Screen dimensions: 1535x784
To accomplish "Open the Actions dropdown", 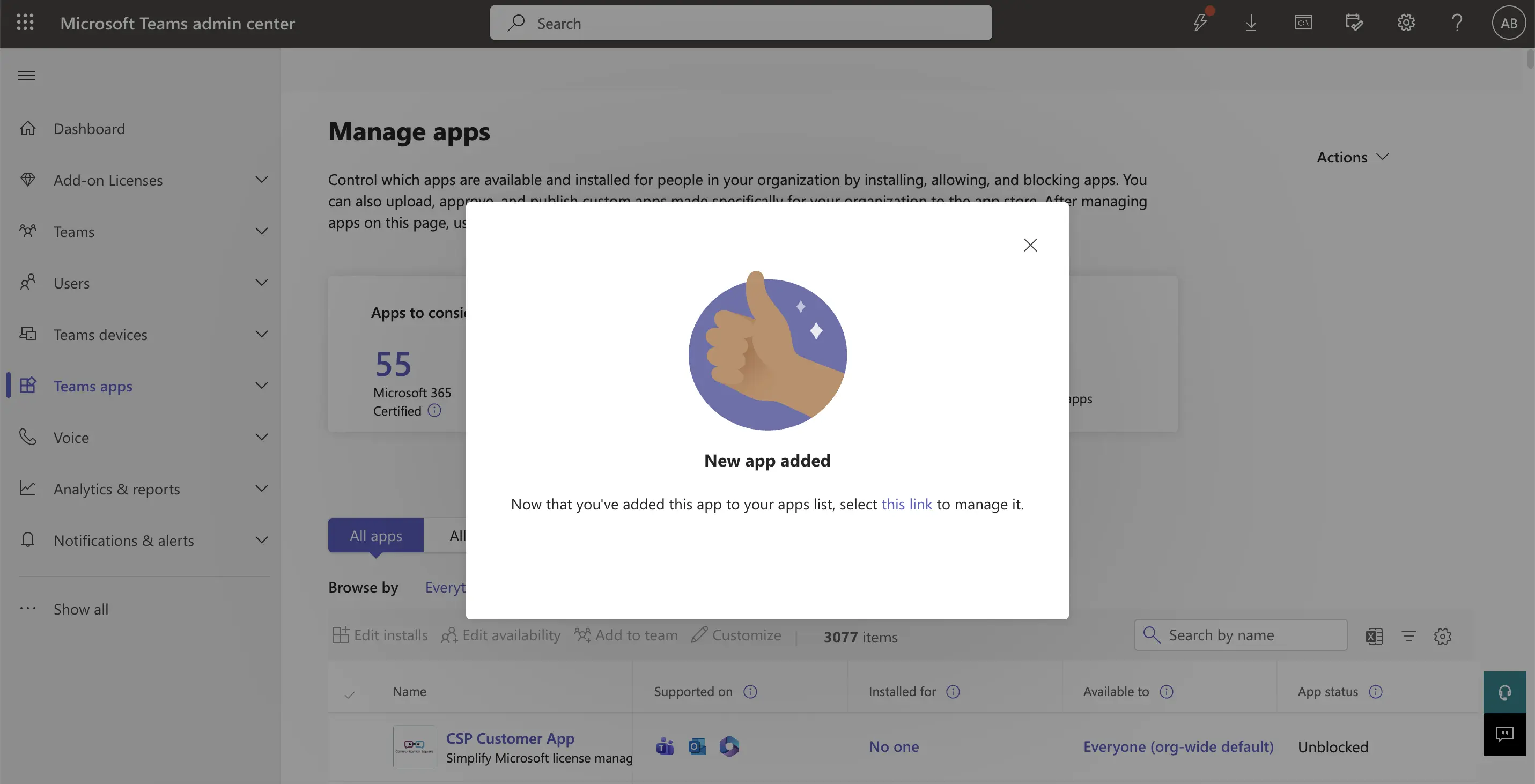I will click(x=1353, y=157).
